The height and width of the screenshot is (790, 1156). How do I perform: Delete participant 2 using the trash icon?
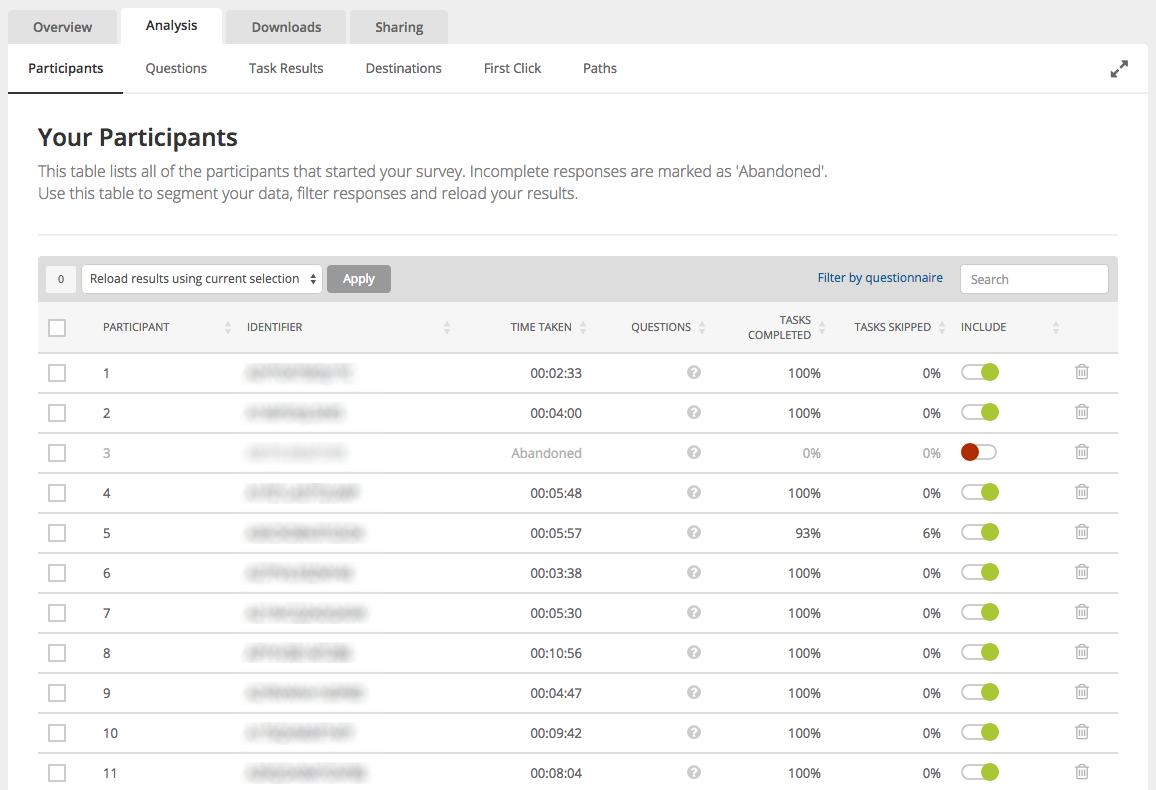(x=1082, y=412)
